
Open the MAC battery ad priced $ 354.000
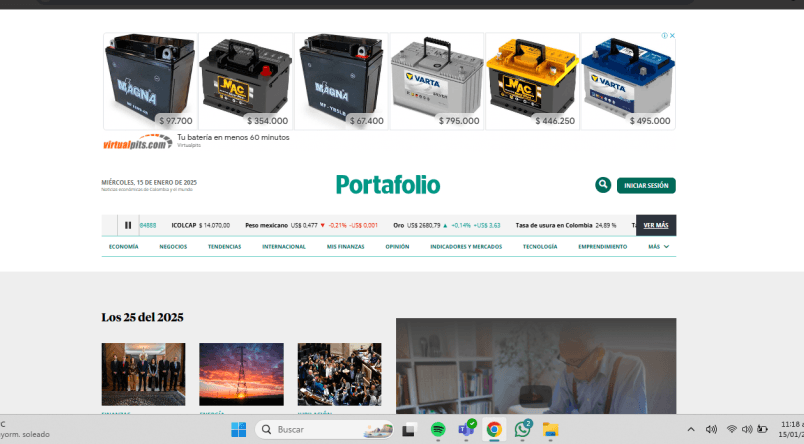(246, 81)
